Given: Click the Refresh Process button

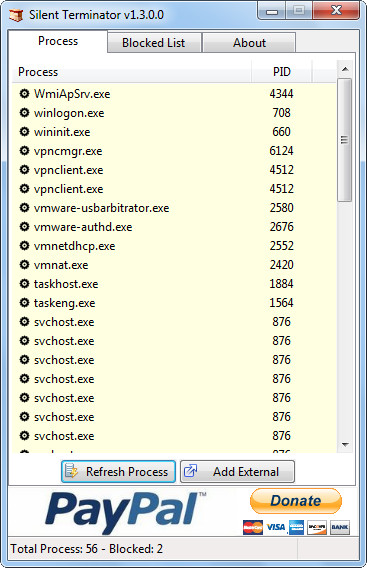Looking at the screenshot, I should pyautogui.click(x=118, y=472).
